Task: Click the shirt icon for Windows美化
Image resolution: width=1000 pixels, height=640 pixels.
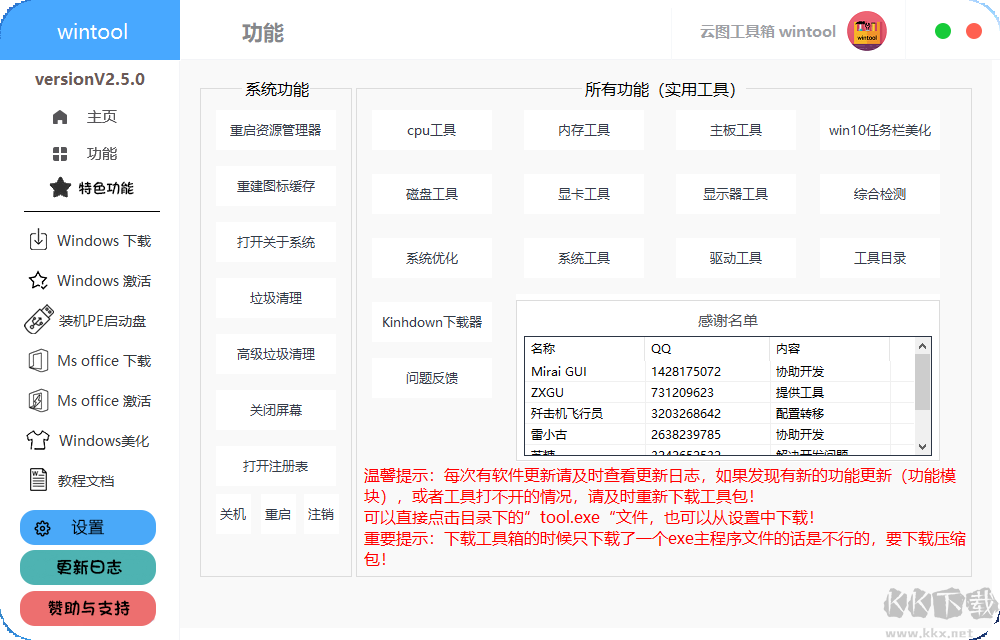Action: point(37,440)
